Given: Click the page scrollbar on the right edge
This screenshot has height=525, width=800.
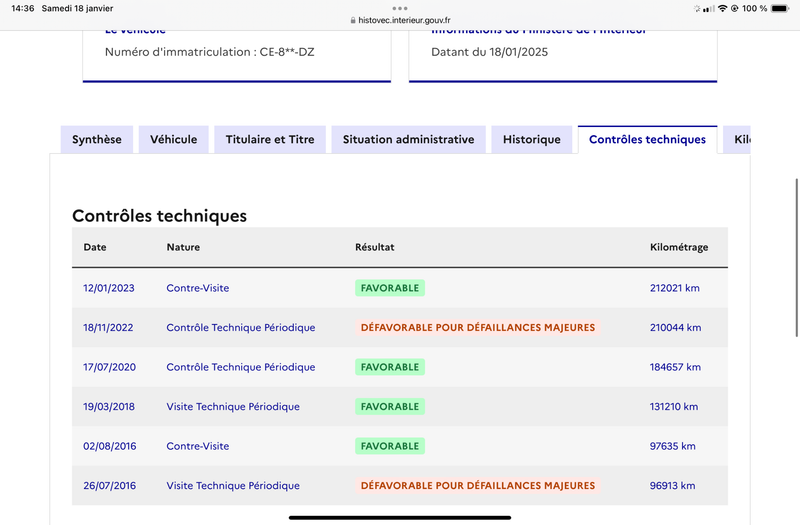Looking at the screenshot, I should pyautogui.click(x=796, y=258).
